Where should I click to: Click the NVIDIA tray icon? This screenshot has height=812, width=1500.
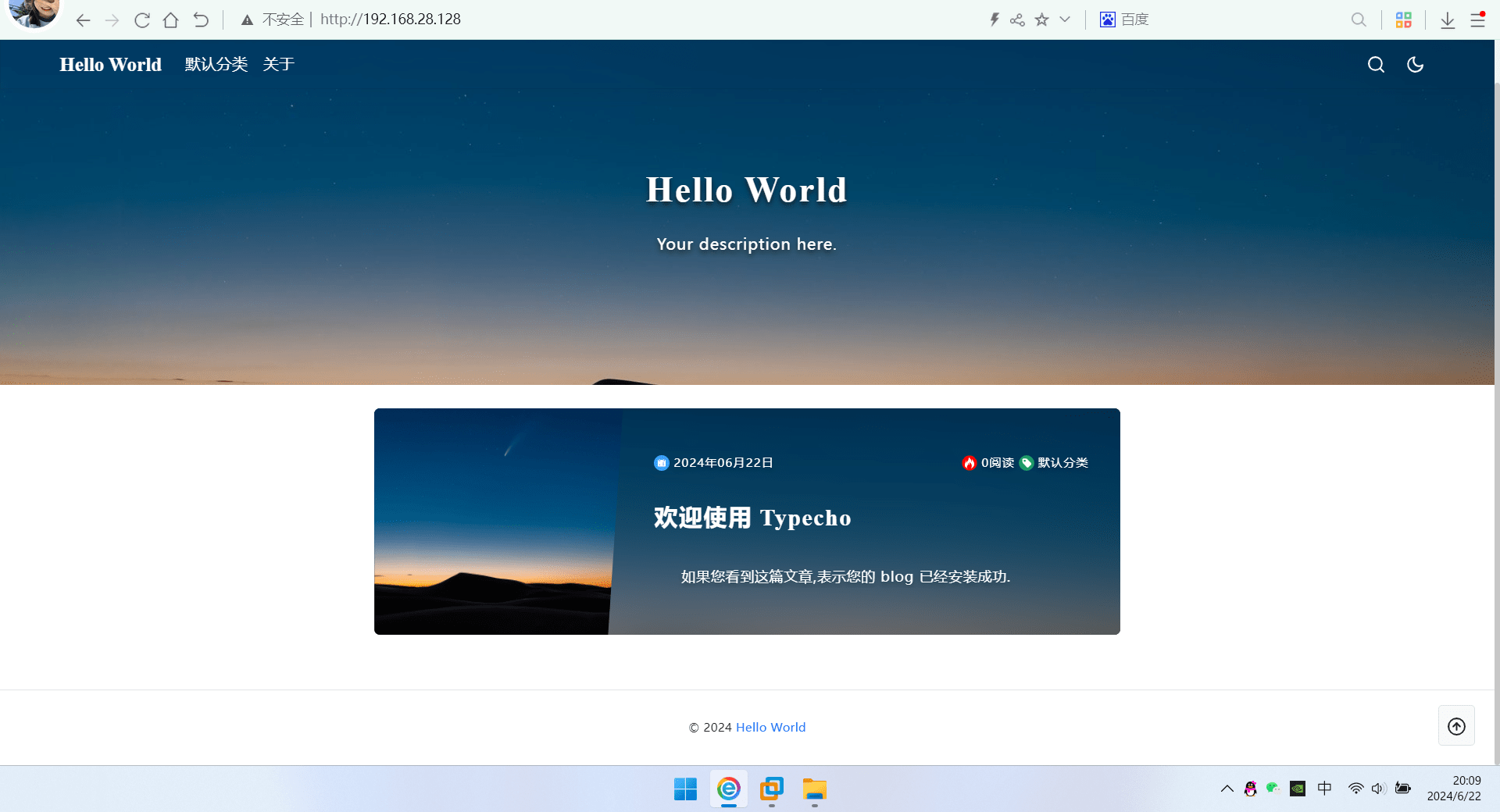tap(1298, 789)
